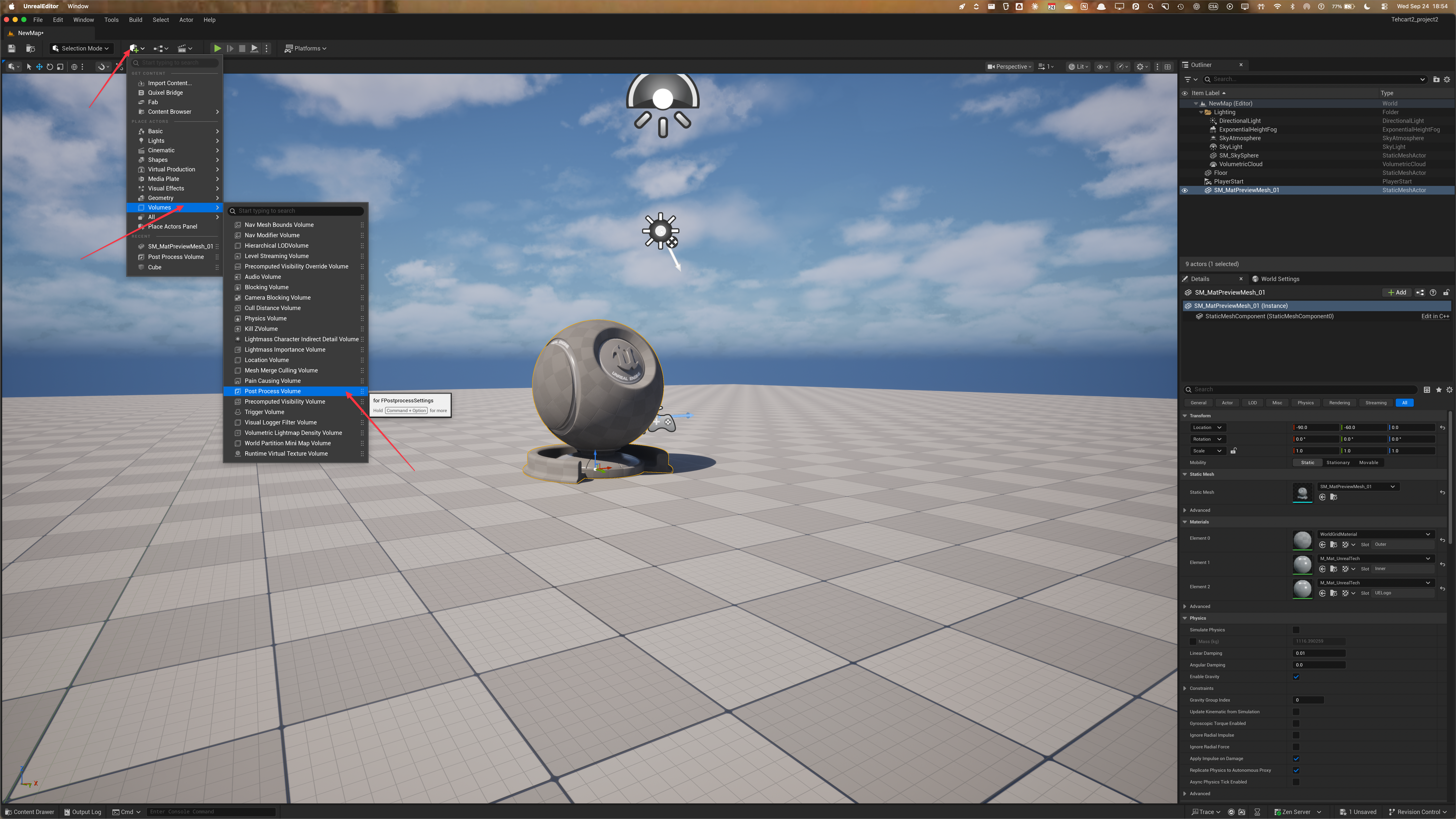Collapse the Materials section
The height and width of the screenshot is (819, 1456).
click(1185, 522)
